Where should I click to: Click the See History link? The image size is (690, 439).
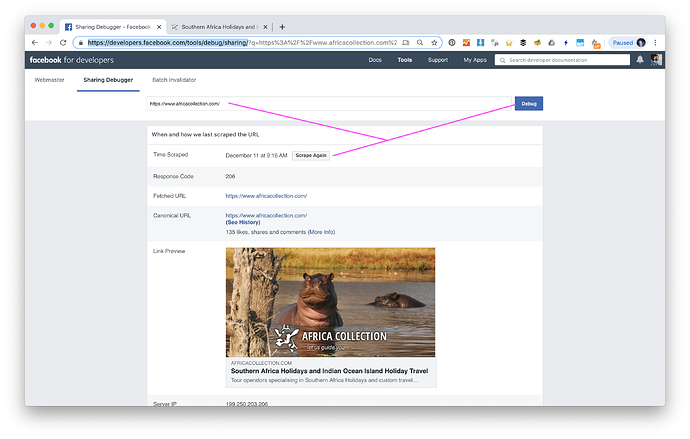tap(242, 223)
